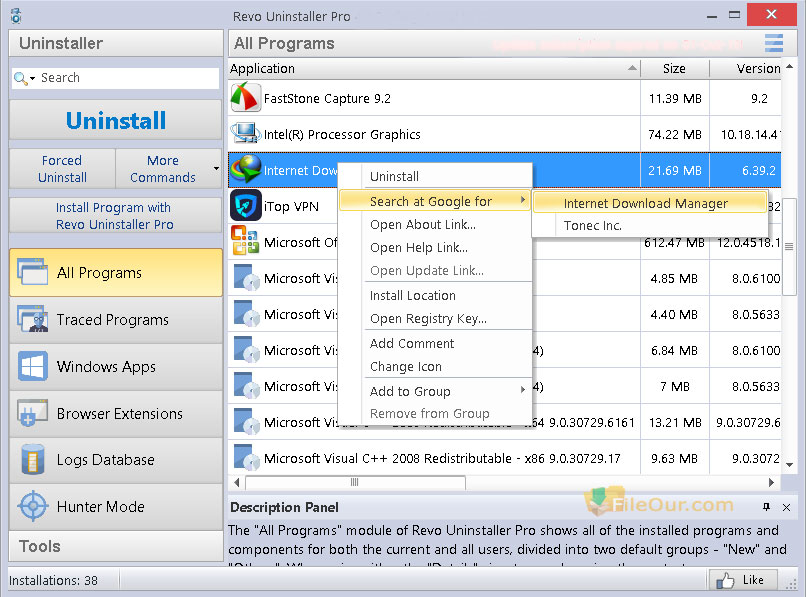
Task: Click the Windows Apps logo icon
Action: click(32, 366)
